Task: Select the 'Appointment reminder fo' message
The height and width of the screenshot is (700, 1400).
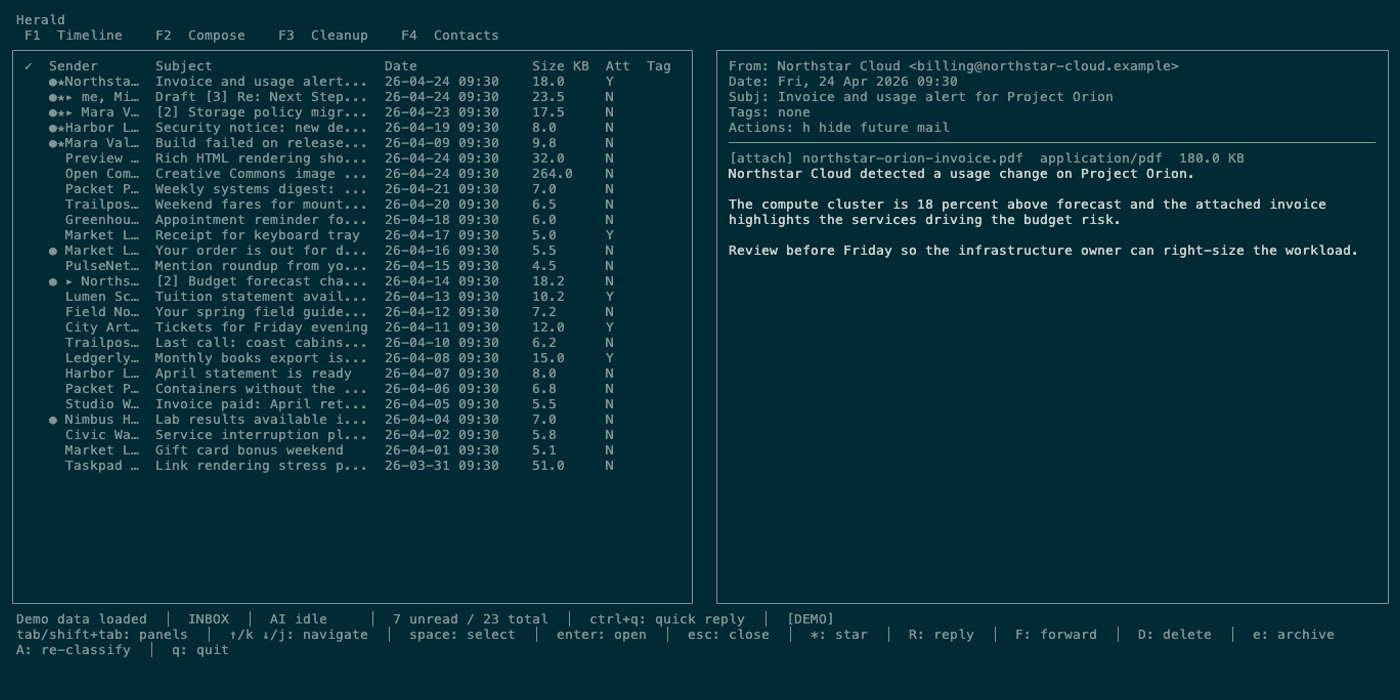Action: tap(352, 220)
